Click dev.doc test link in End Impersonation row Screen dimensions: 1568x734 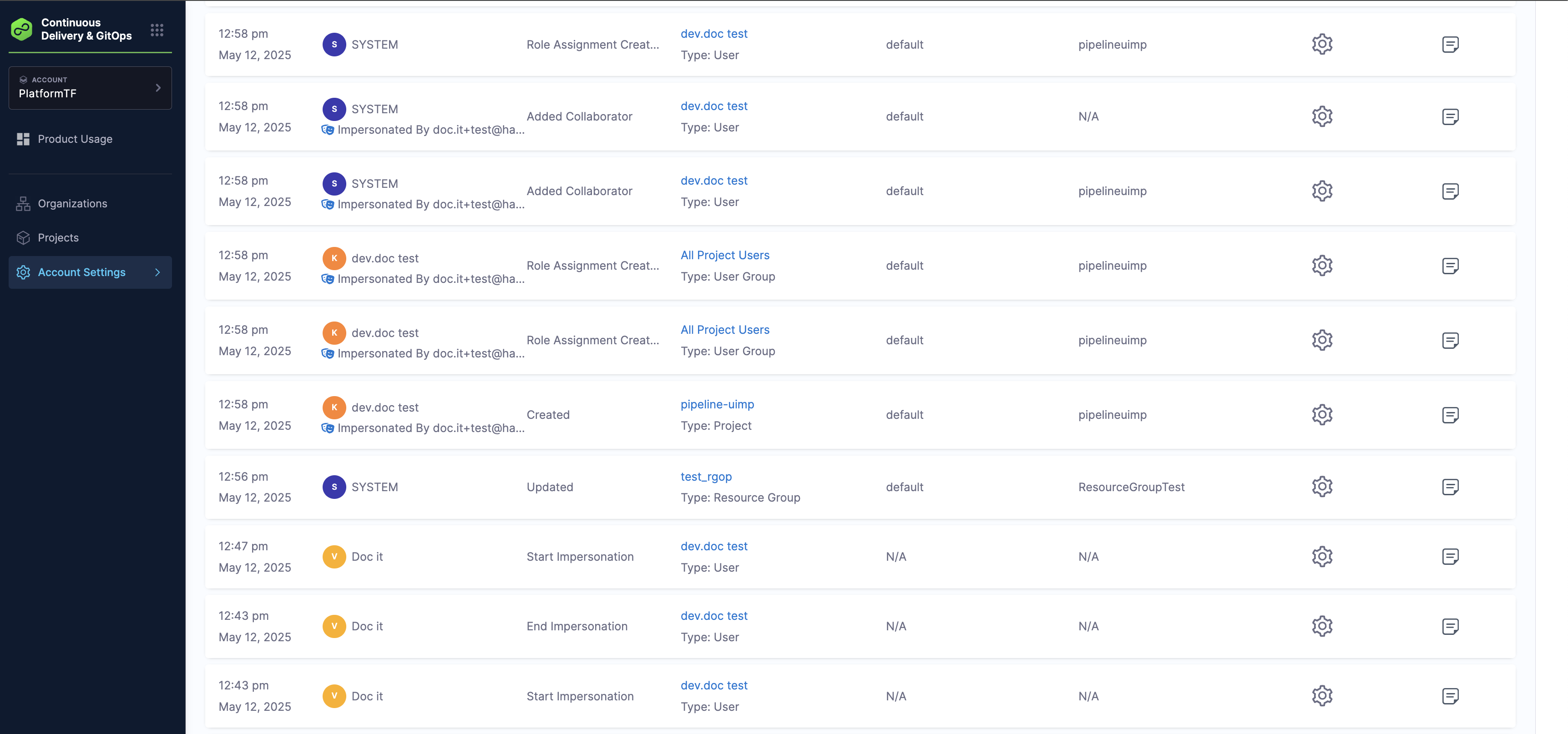pyautogui.click(x=713, y=616)
